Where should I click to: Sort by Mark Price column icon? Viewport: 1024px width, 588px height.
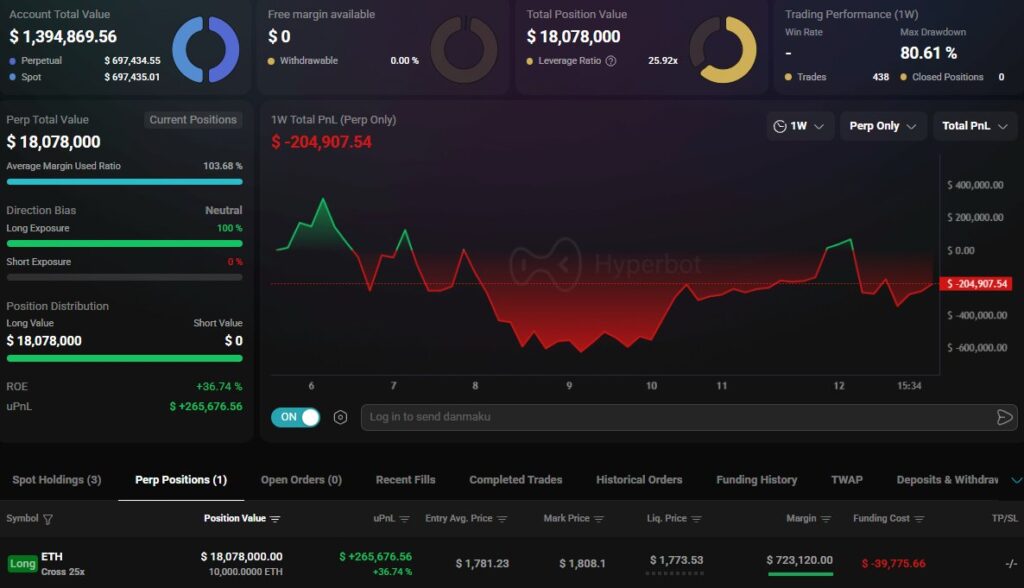(x=599, y=519)
